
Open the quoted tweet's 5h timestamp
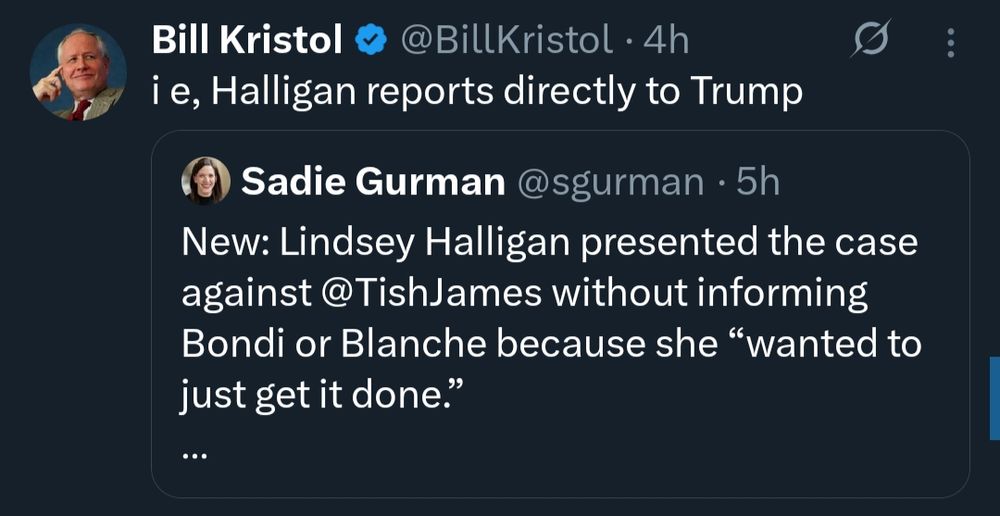pyautogui.click(x=757, y=181)
